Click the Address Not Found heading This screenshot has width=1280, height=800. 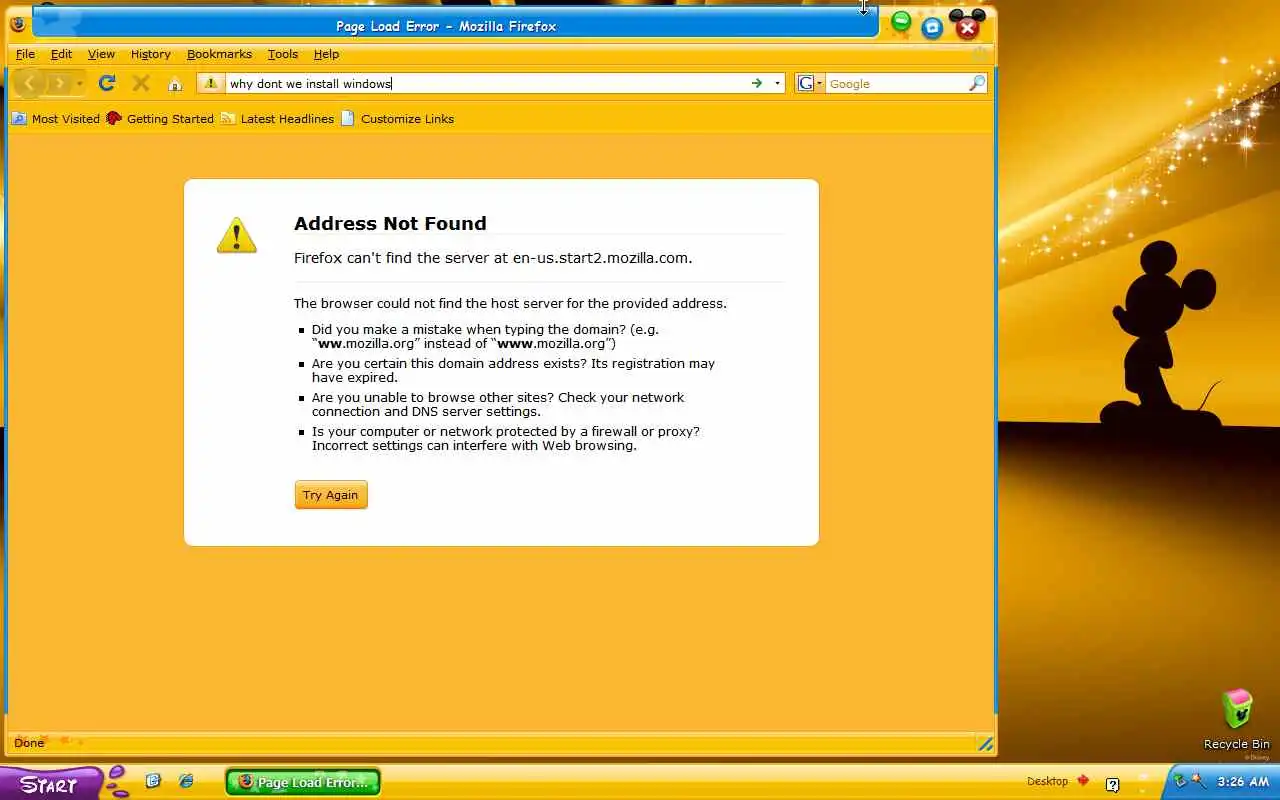coord(390,223)
